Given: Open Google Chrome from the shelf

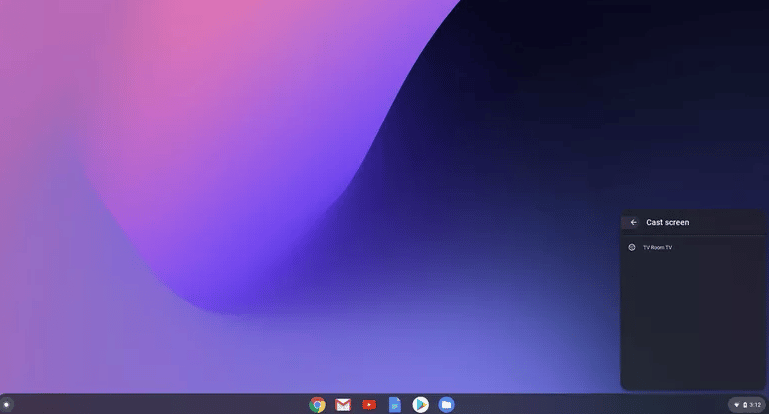Looking at the screenshot, I should 317,405.
